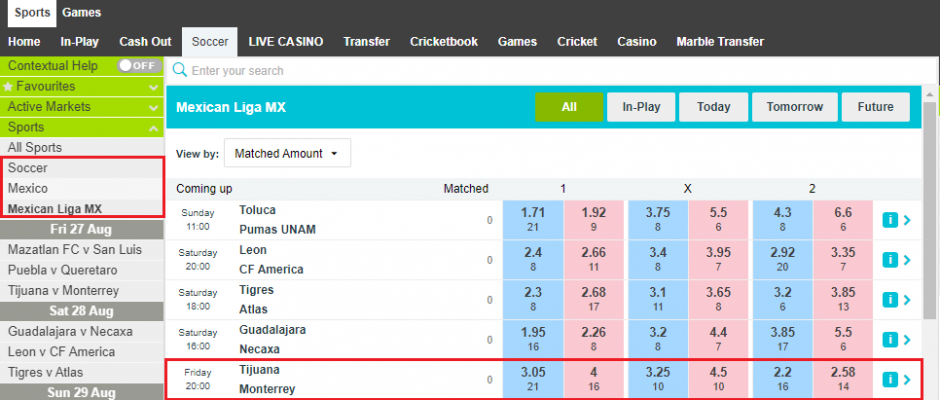The image size is (940, 400).
Task: Open Mazatlan FC v San Luis link
Action: 82,249
